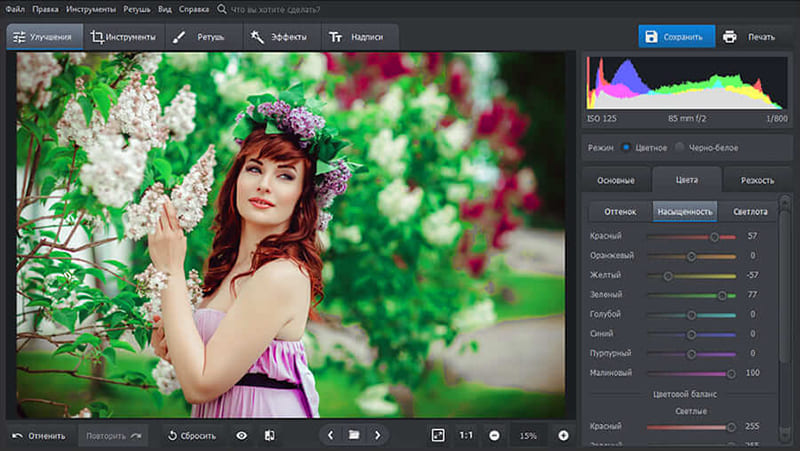Viewport: 800px width, 451px height.
Task: Click the 1/800 shutter speed text
Action: [x=777, y=118]
